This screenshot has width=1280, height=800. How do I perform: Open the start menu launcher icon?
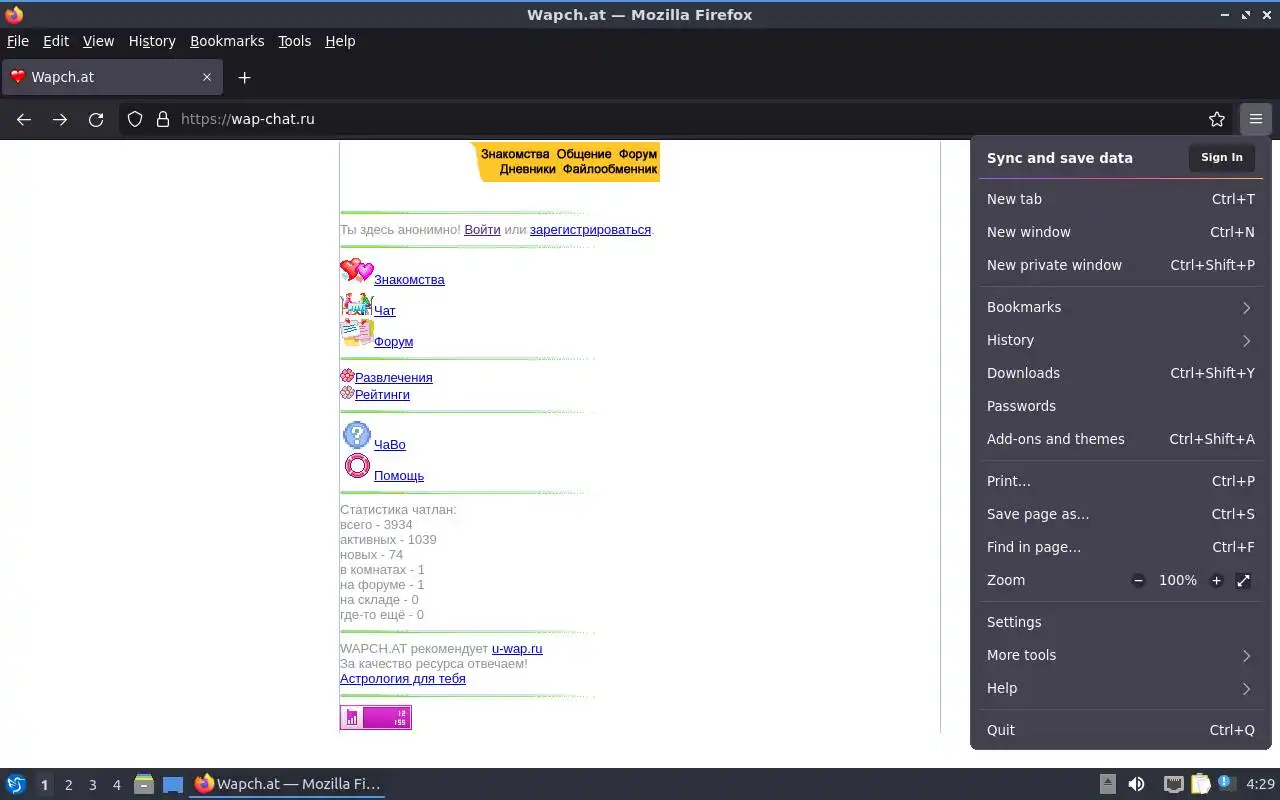(16, 785)
